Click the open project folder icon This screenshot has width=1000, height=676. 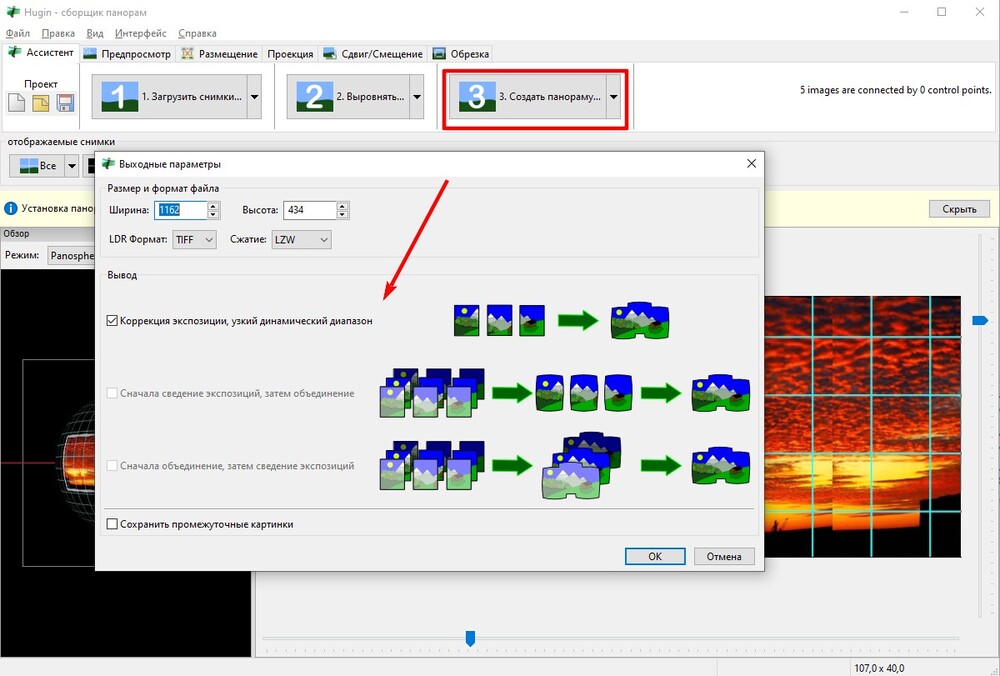41,103
